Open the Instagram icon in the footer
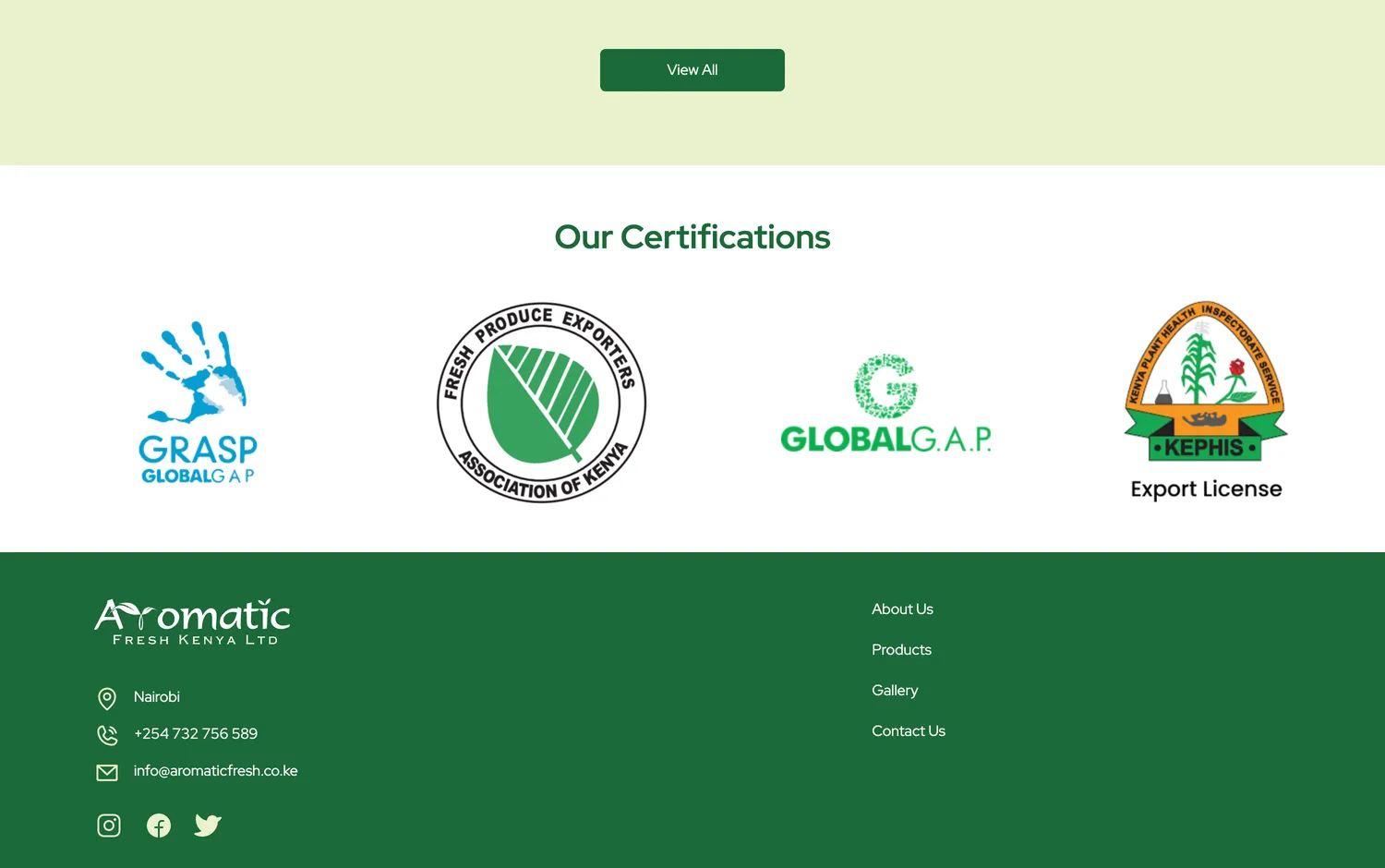The image size is (1385, 868). pos(109,826)
